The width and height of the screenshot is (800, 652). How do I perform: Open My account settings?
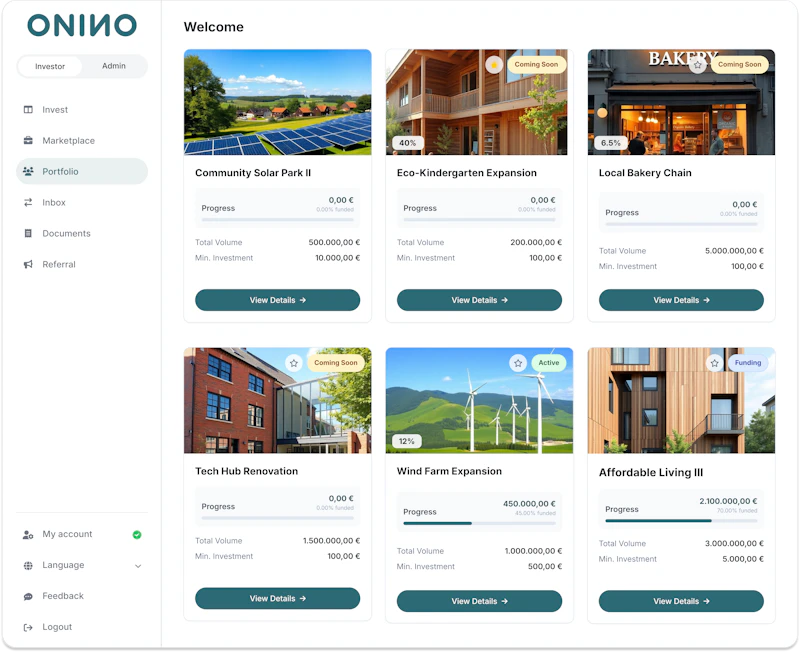point(67,534)
